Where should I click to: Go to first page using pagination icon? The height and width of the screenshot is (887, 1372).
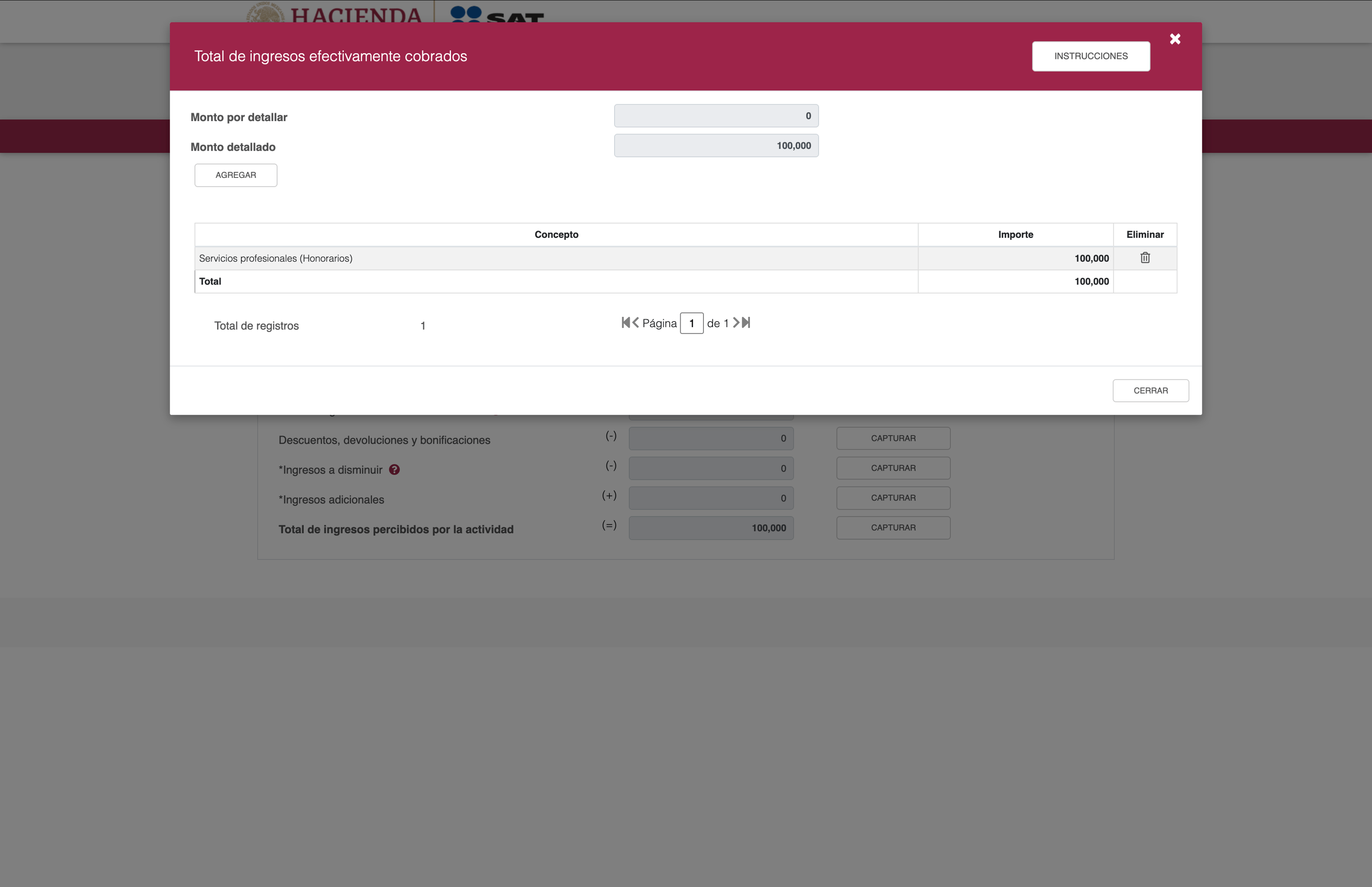pyautogui.click(x=626, y=323)
